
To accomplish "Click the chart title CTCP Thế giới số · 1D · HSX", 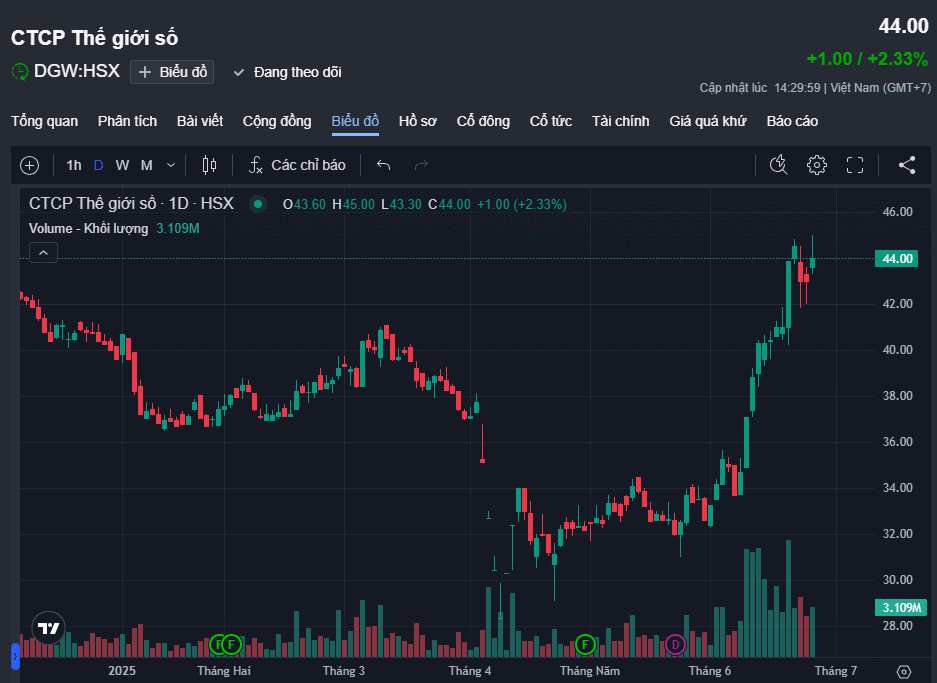I will (131, 204).
